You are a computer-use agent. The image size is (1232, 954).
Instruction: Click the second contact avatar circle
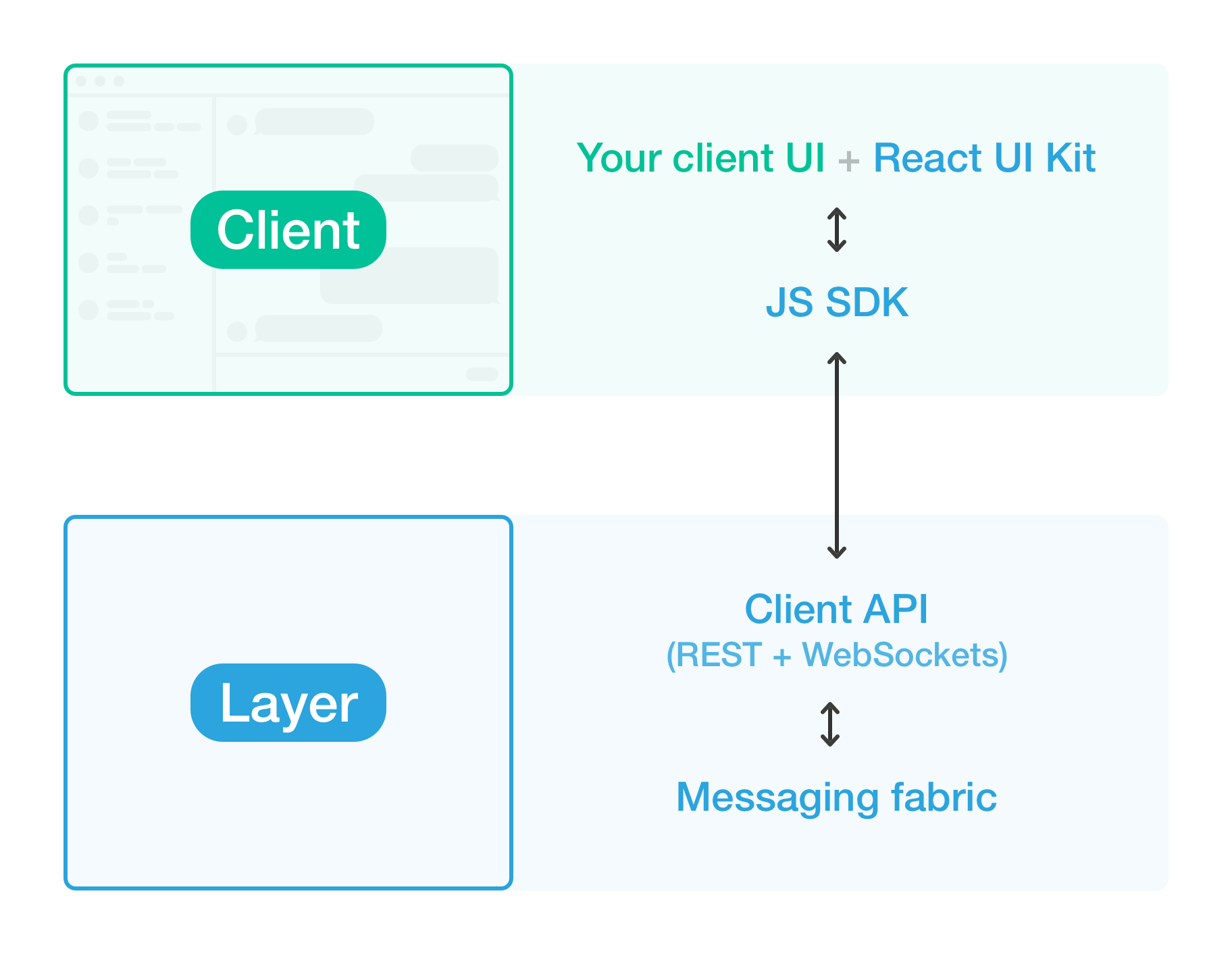[x=88, y=166]
